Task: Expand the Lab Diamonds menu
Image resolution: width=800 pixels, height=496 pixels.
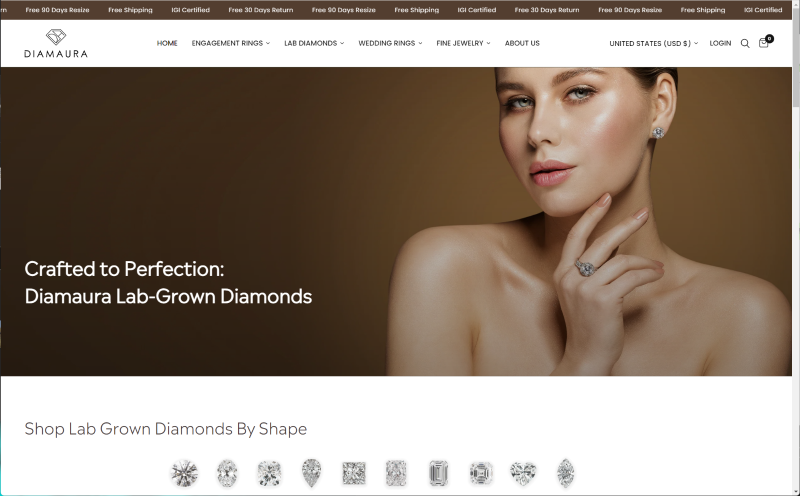Action: tap(314, 43)
